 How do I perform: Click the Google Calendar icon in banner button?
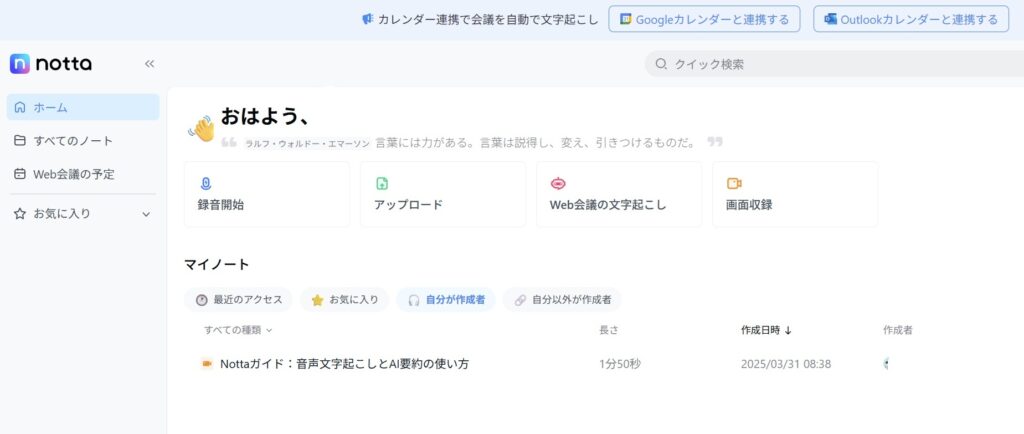(x=626, y=19)
